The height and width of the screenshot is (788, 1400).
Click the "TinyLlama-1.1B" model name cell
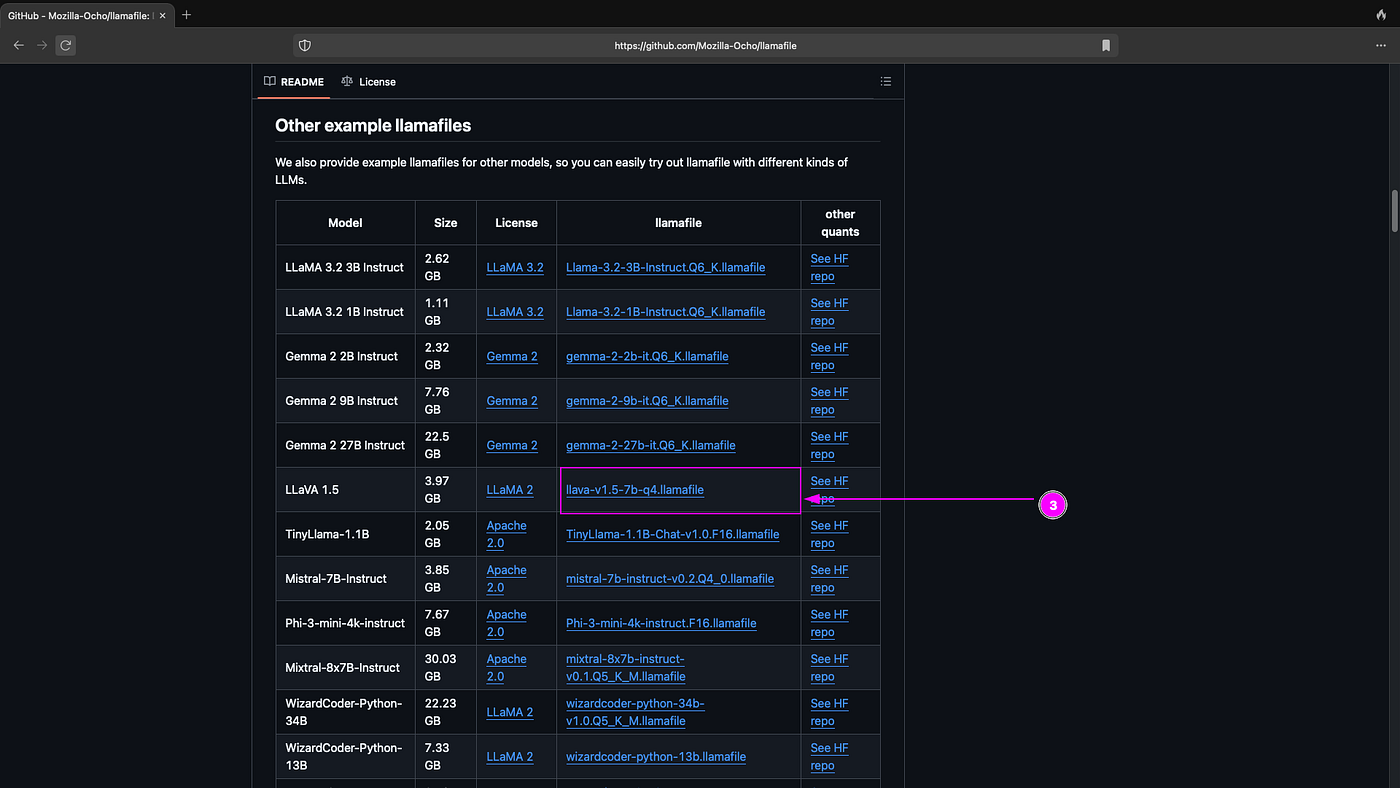[x=346, y=534]
